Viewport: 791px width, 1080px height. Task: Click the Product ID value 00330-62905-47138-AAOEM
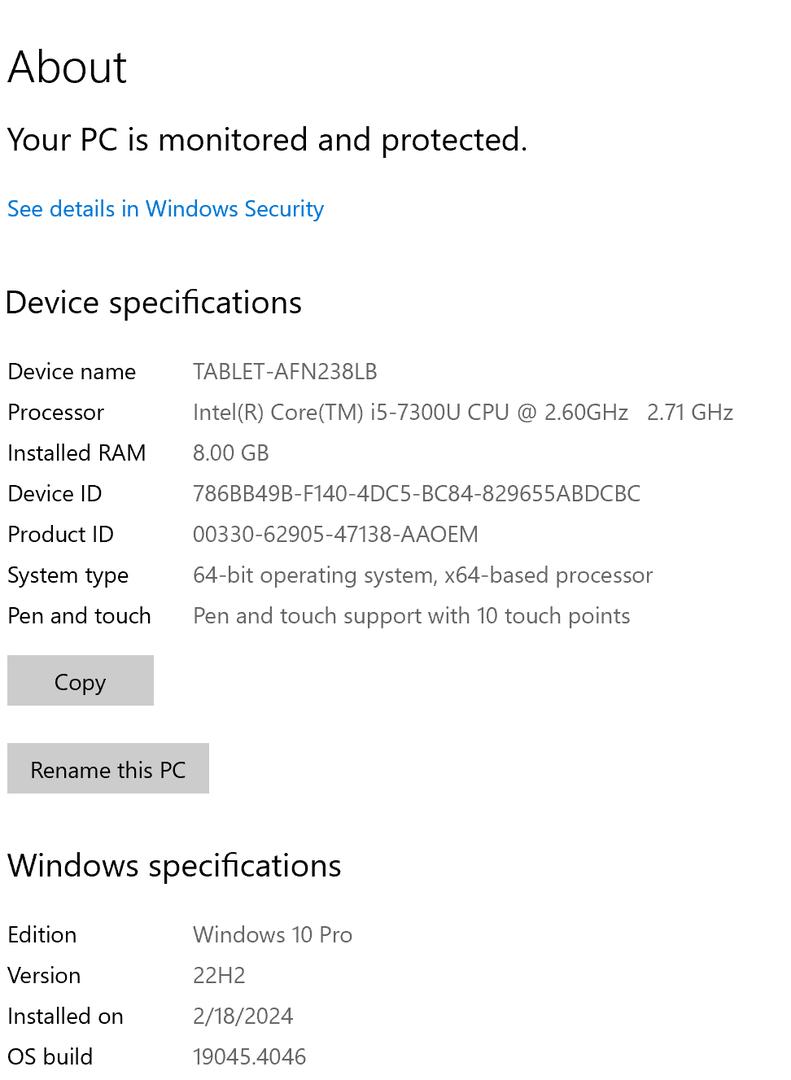(335, 534)
